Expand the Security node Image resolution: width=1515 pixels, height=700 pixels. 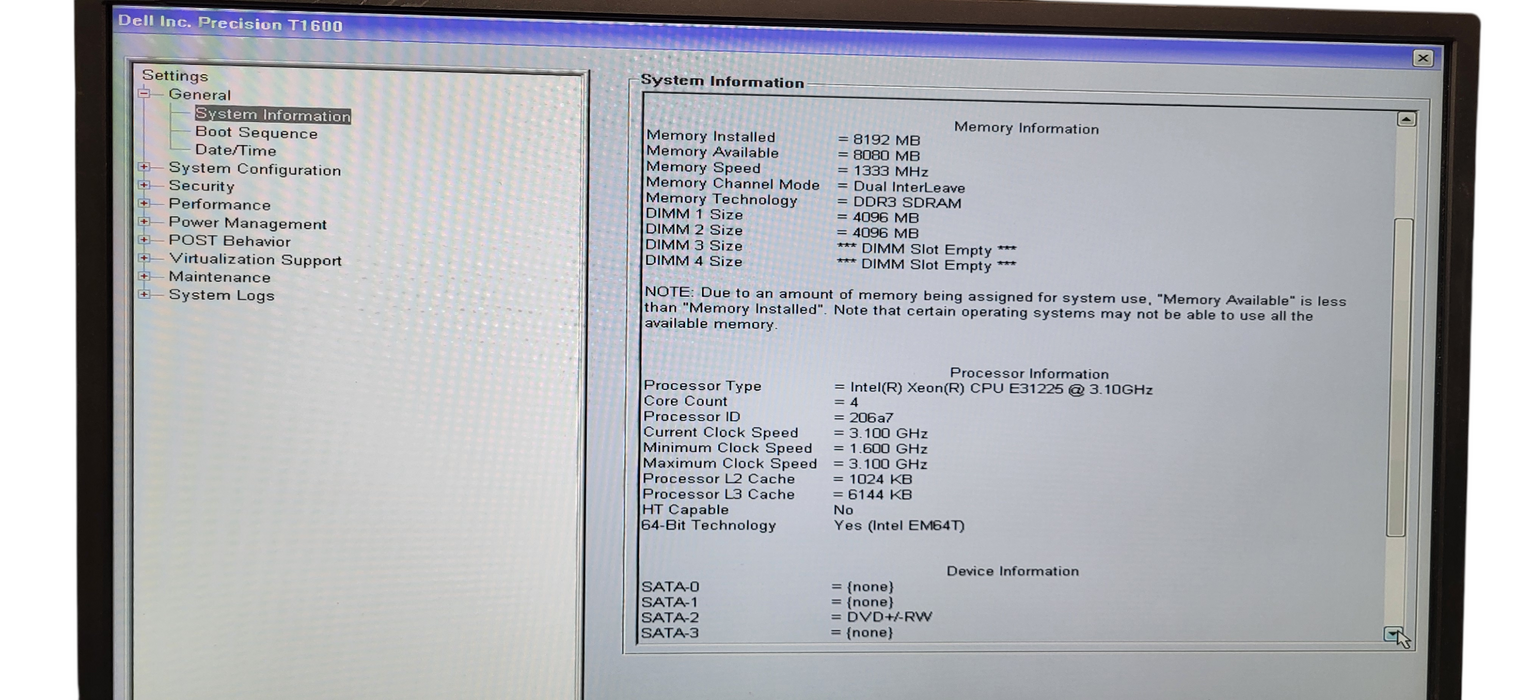(x=144, y=185)
